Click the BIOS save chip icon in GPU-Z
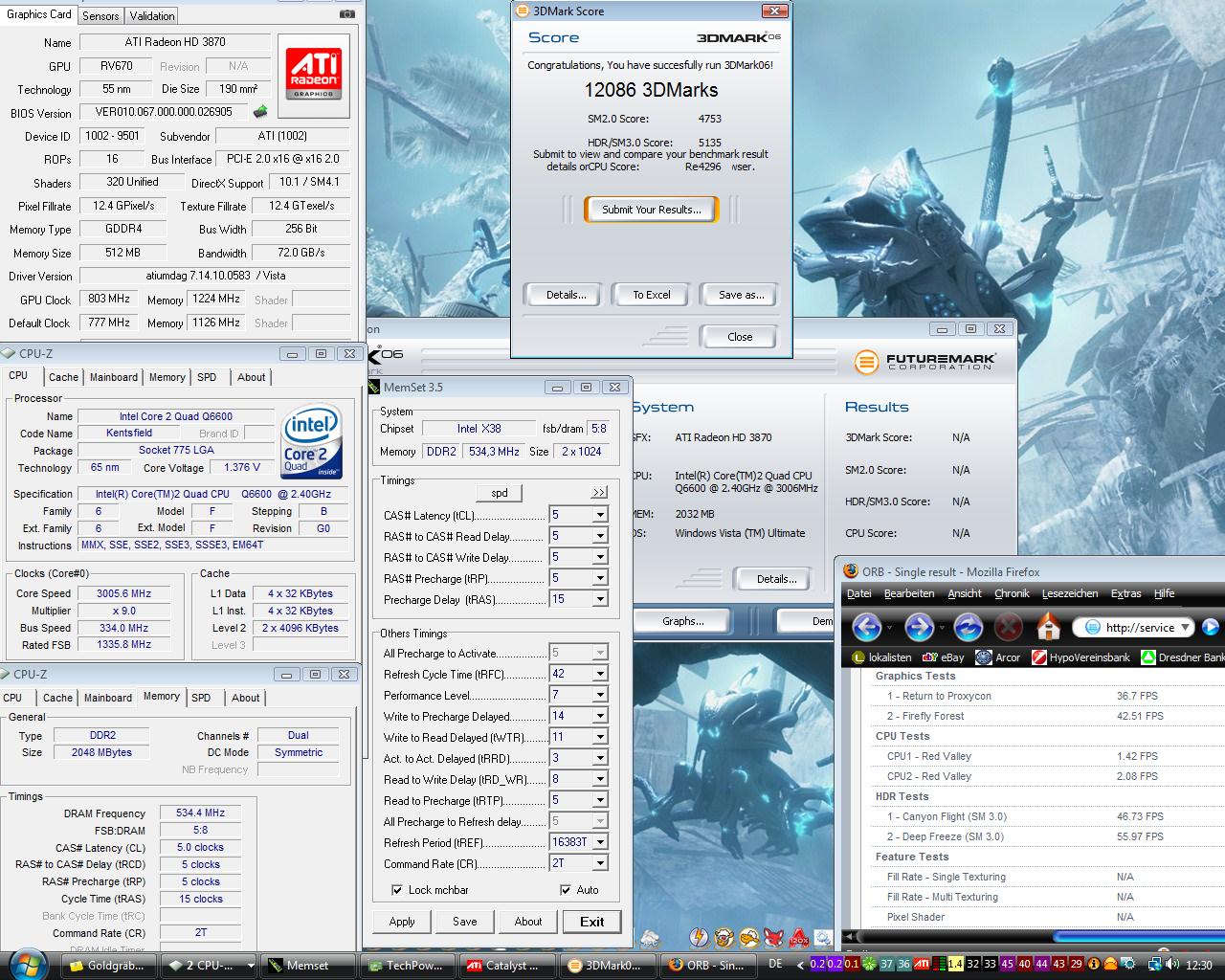 pos(259,112)
